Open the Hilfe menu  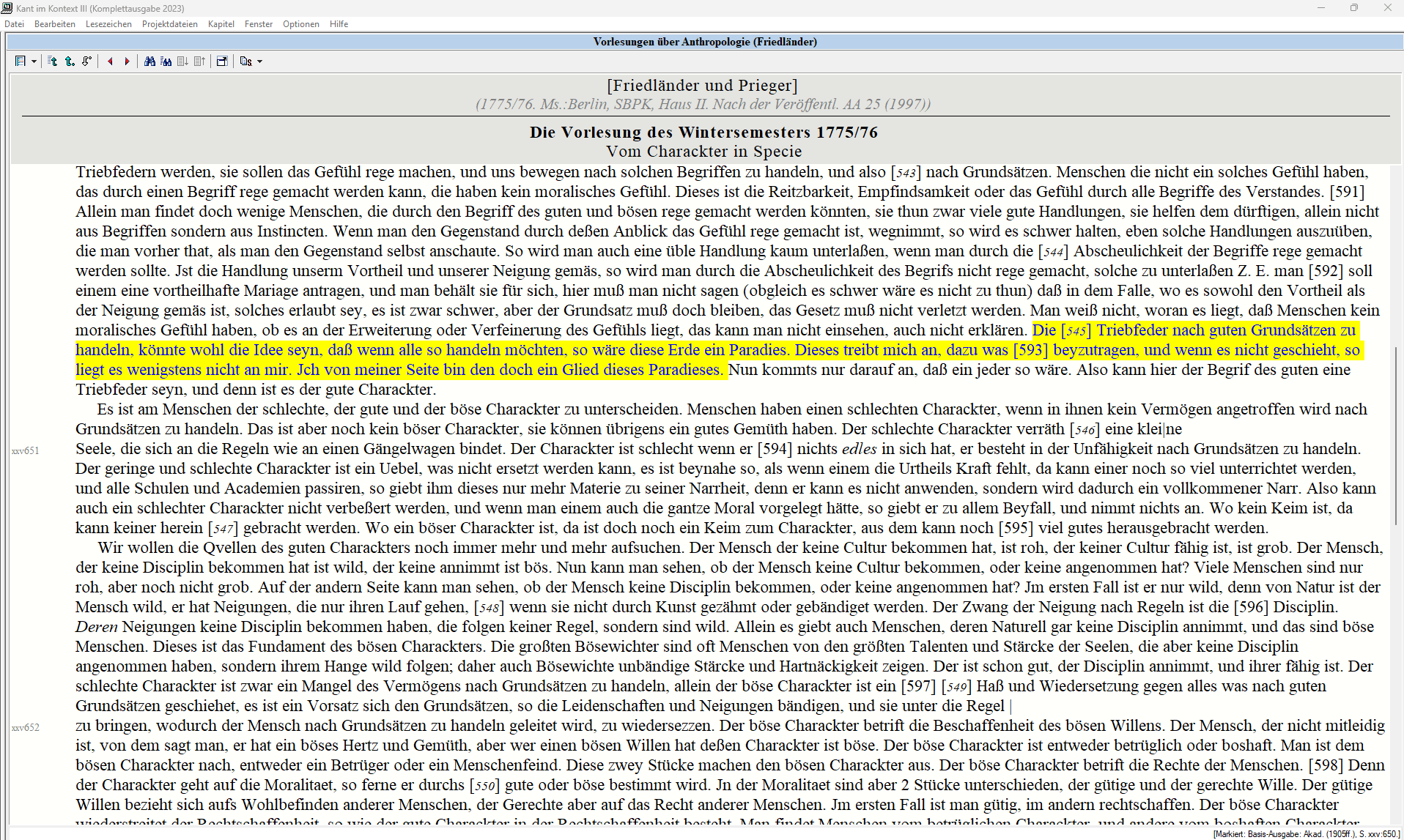point(339,24)
